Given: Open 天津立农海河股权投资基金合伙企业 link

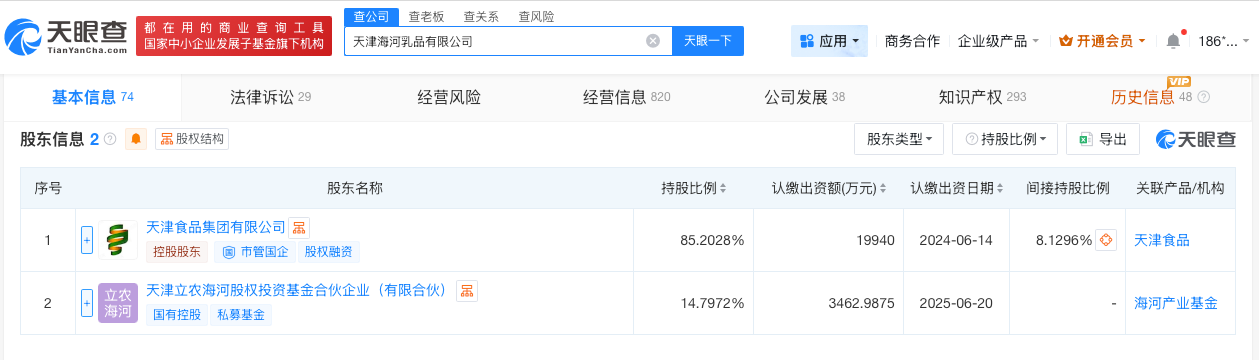Looking at the screenshot, I should pos(298,291).
